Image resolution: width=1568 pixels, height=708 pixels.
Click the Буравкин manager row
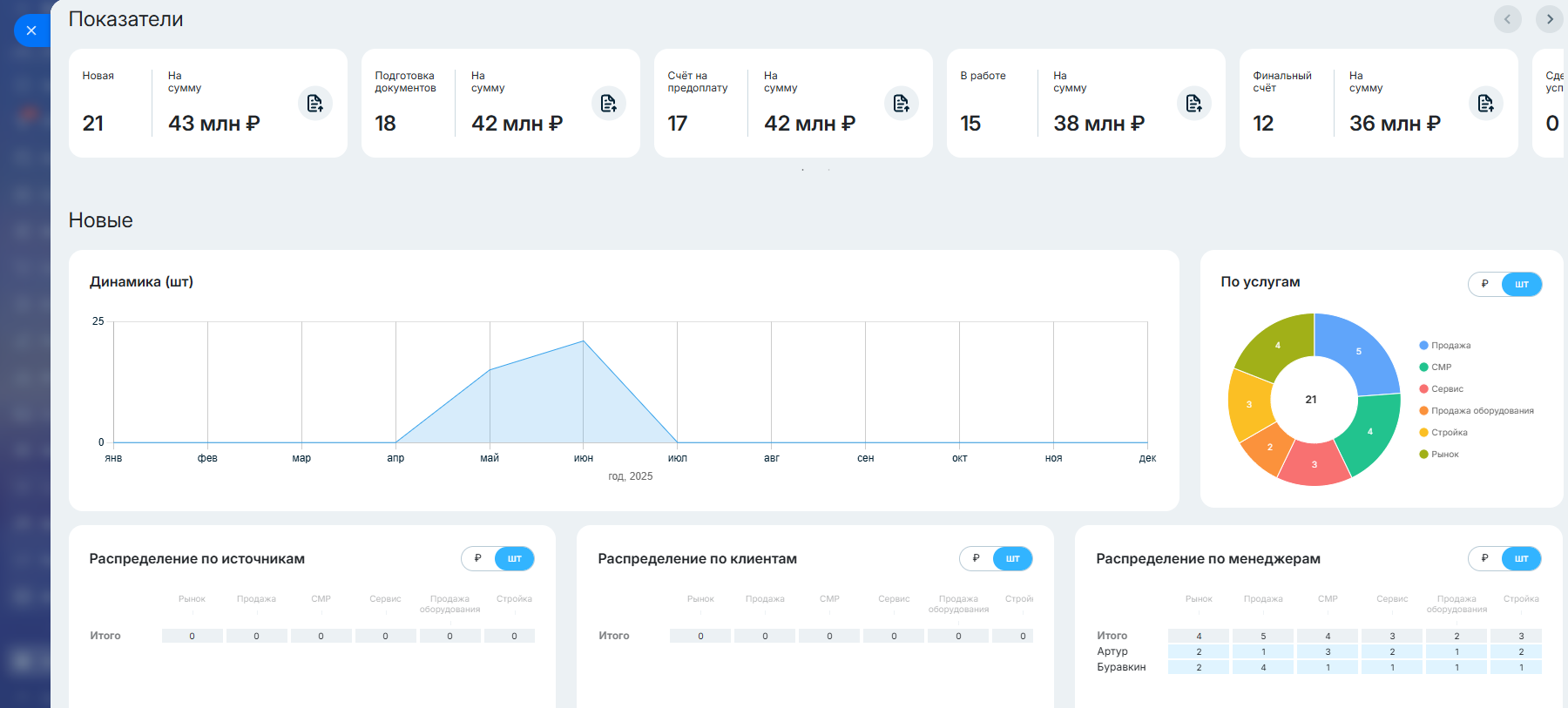click(1121, 667)
